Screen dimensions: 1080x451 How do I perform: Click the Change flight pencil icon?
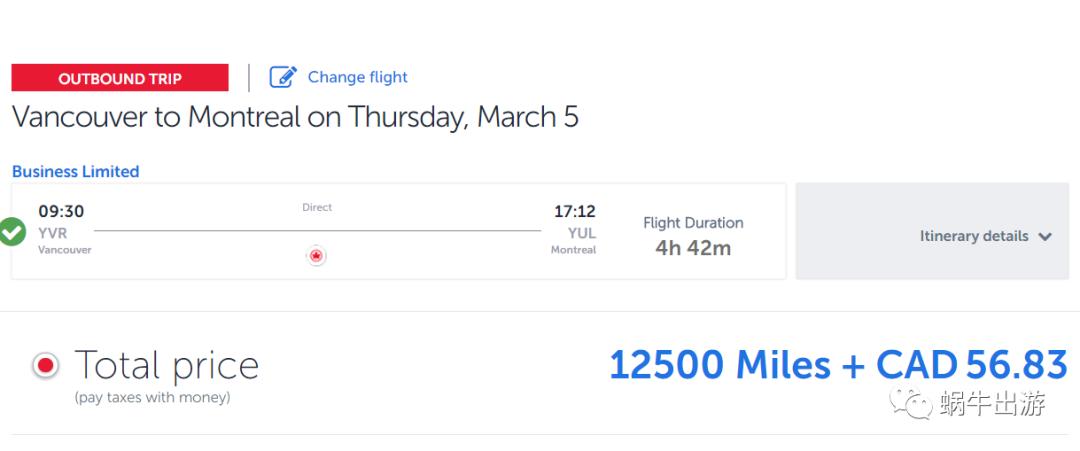[283, 77]
